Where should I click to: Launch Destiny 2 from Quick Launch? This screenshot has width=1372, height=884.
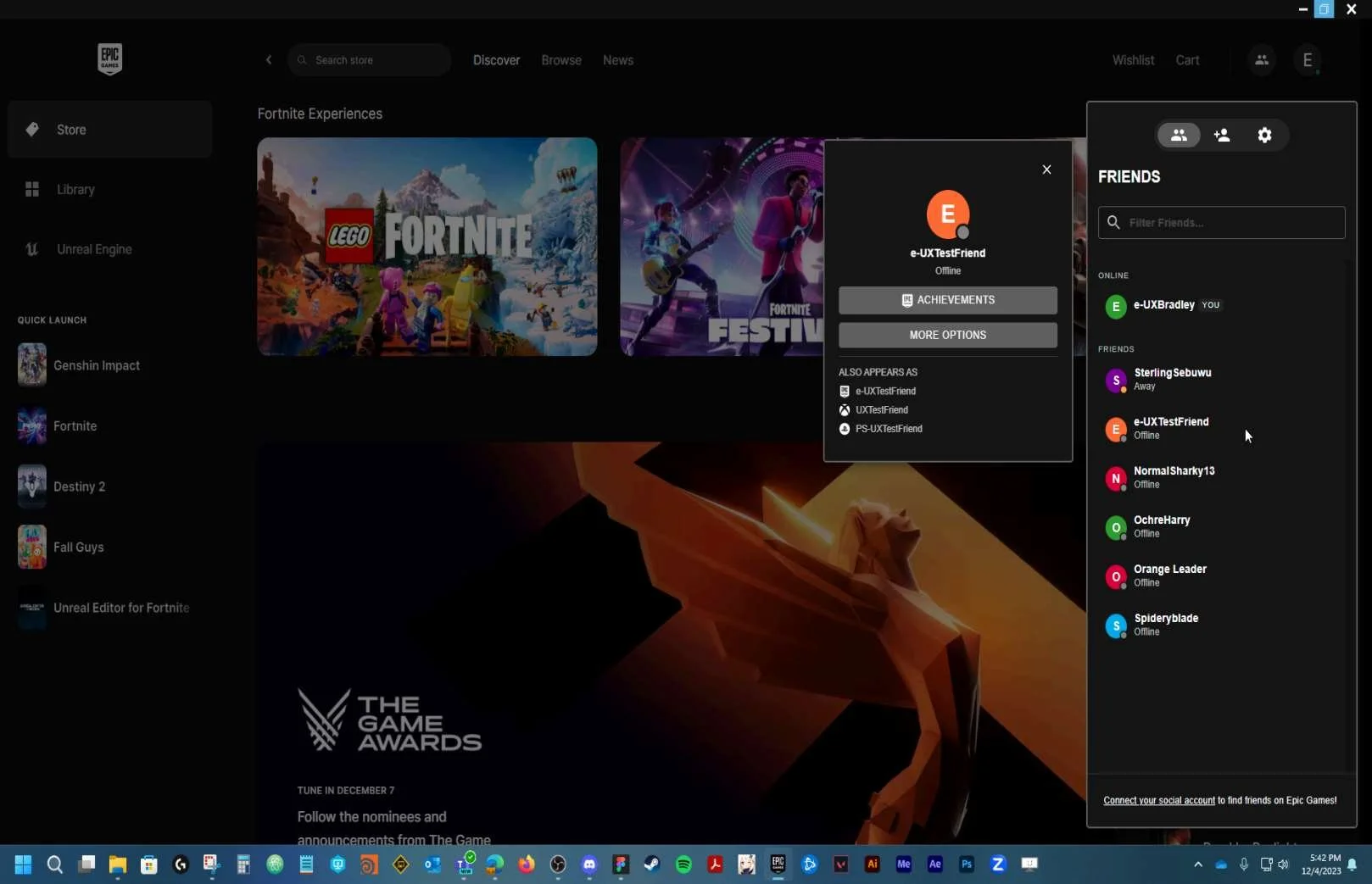click(x=62, y=486)
